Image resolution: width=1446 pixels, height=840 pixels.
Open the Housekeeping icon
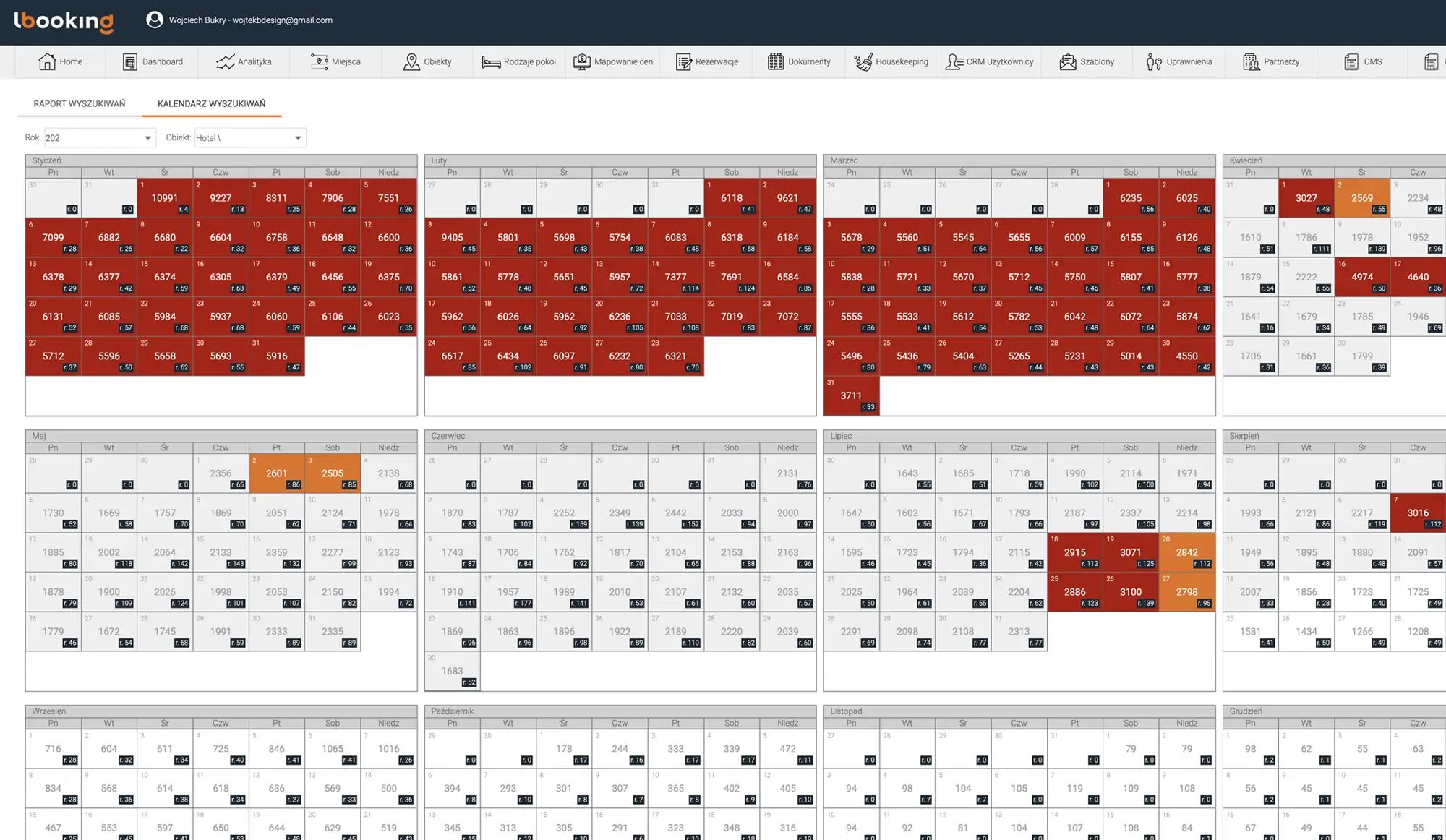863,61
